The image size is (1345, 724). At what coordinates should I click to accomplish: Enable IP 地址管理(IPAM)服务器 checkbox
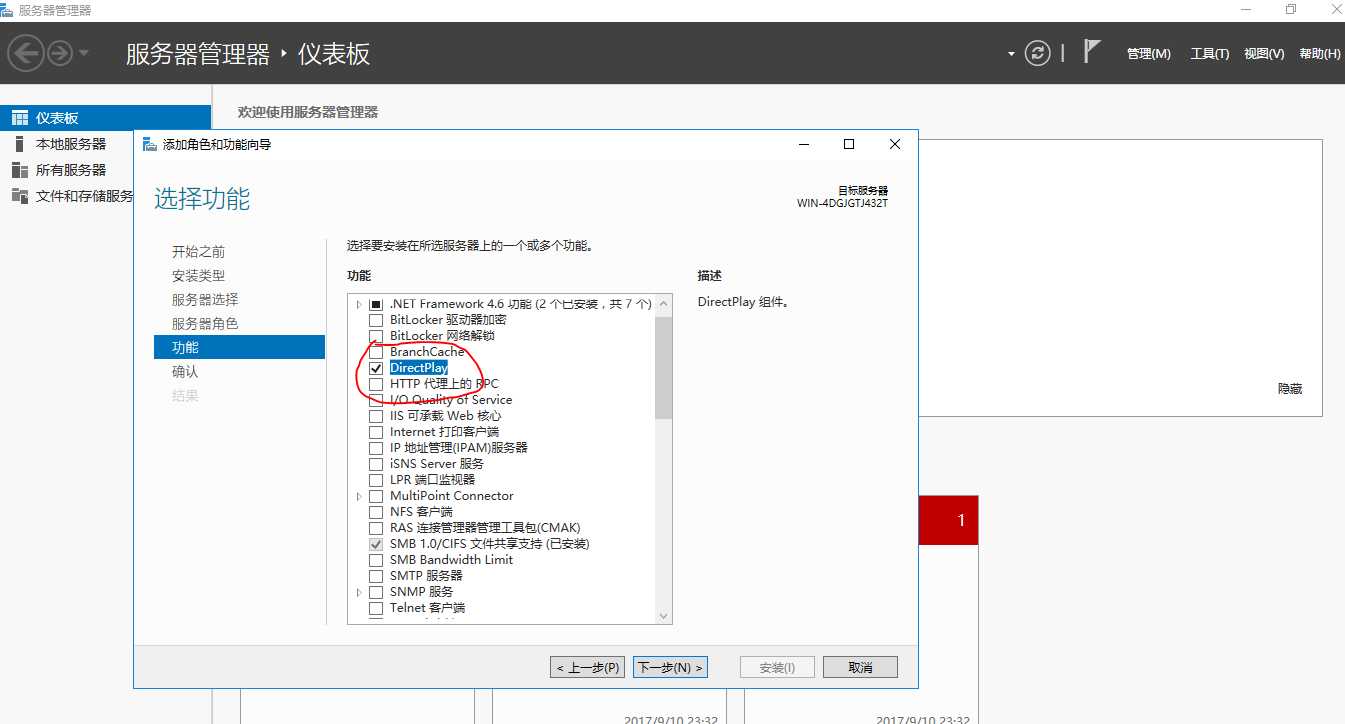376,448
